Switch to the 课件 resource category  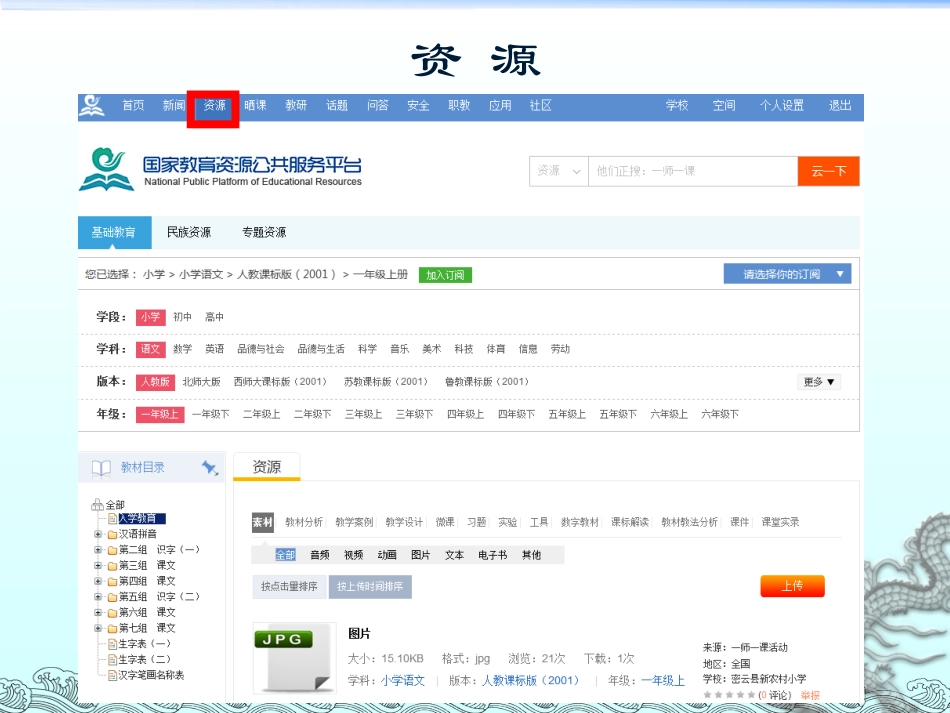[739, 522]
